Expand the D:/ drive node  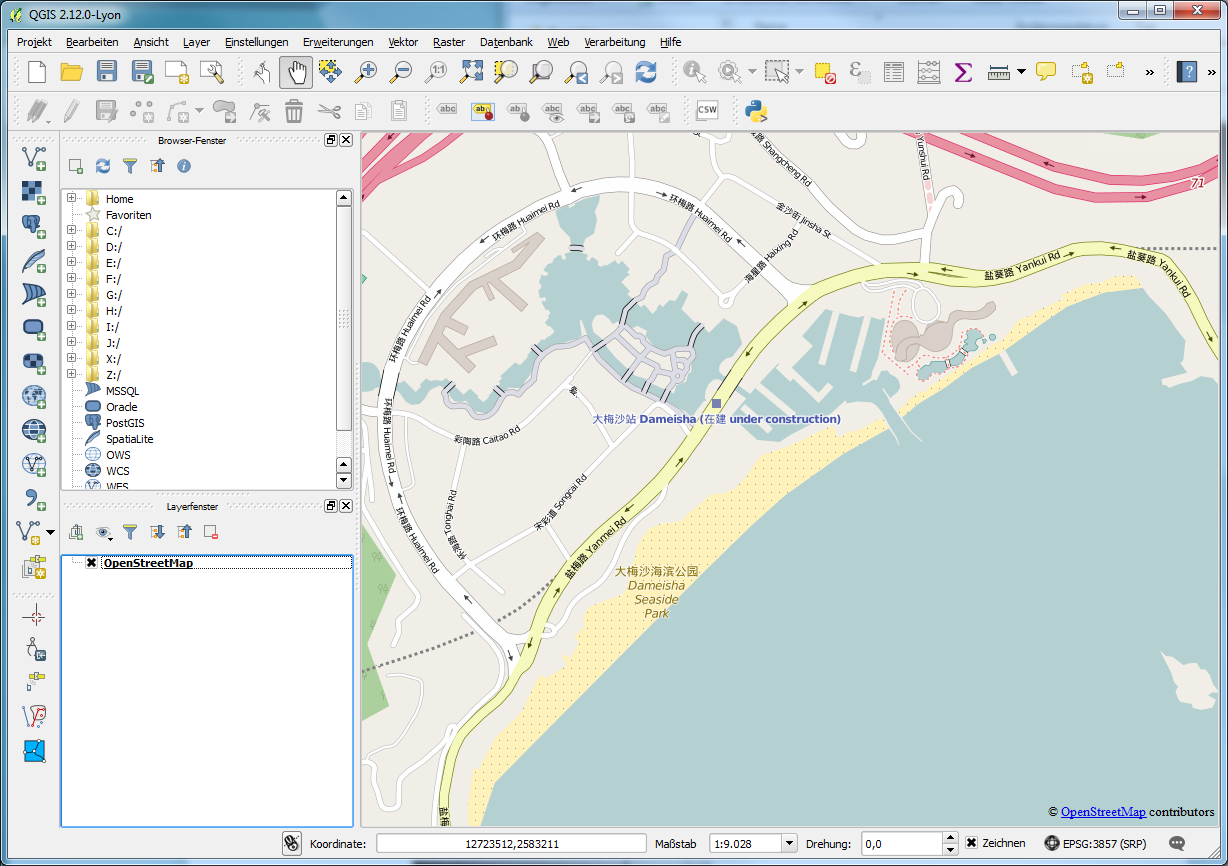(x=71, y=247)
